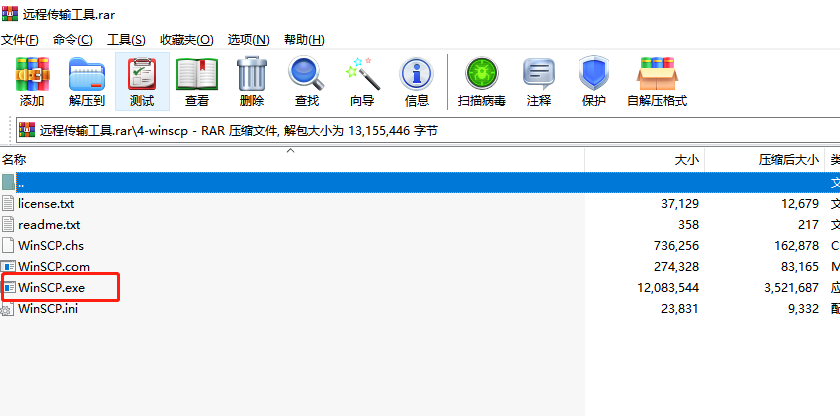Click the WinSCP.com file icon
Viewport: 840px width, 416px height.
tap(8, 266)
